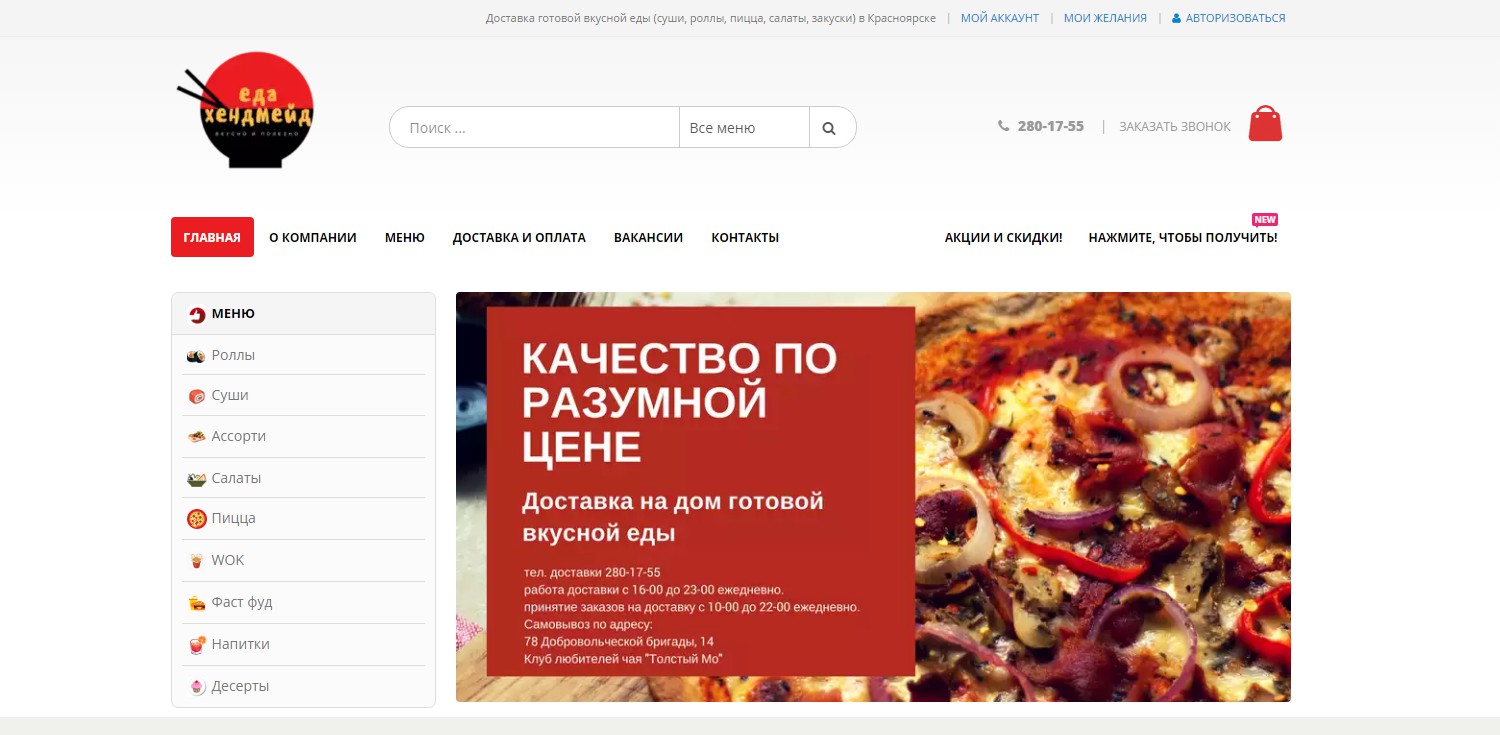Screen dimensions: 1500x735
Task: Click the Пицца icon in menu list
Action: coord(196,519)
